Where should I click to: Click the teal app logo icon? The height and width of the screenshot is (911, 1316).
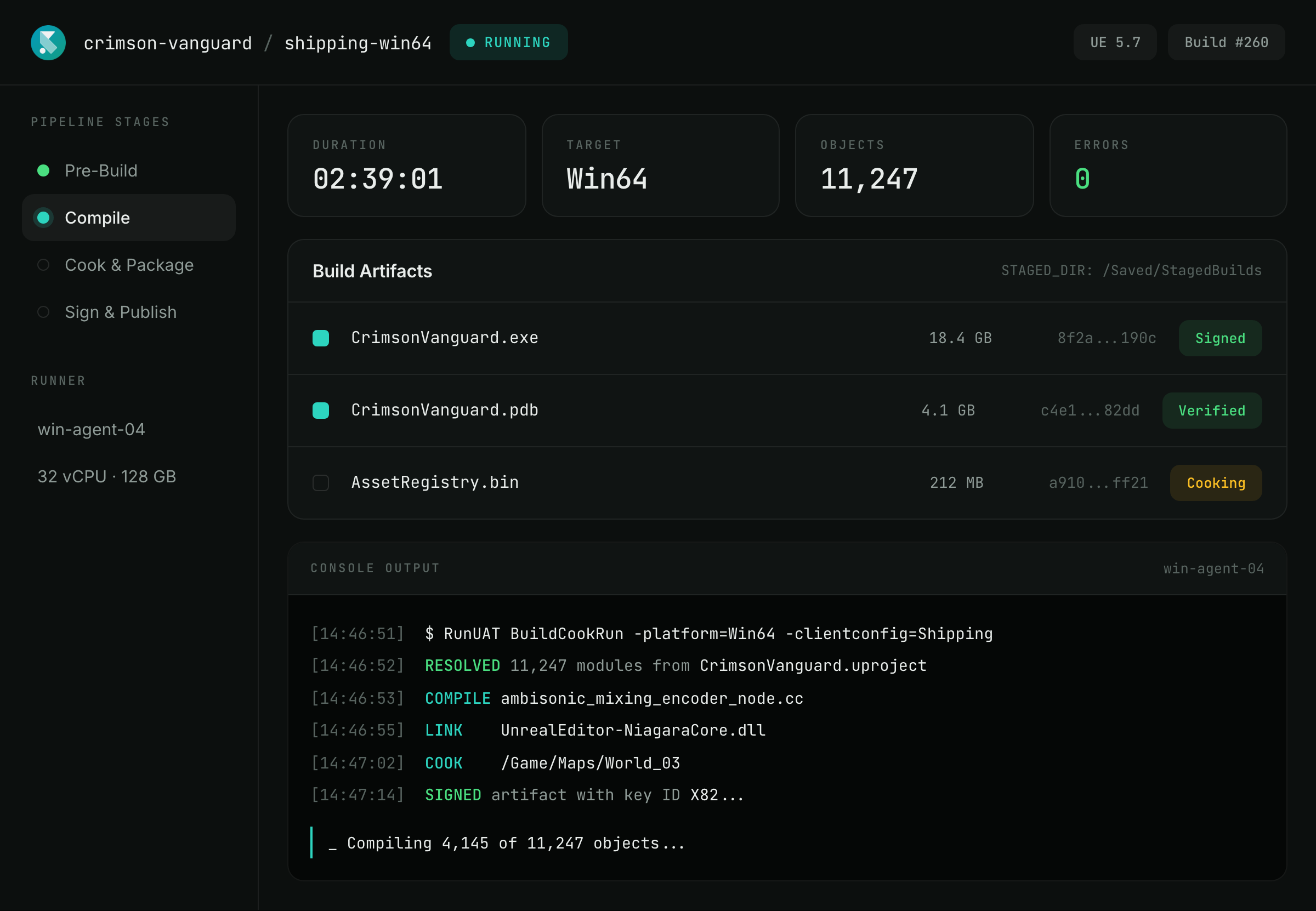(x=48, y=43)
